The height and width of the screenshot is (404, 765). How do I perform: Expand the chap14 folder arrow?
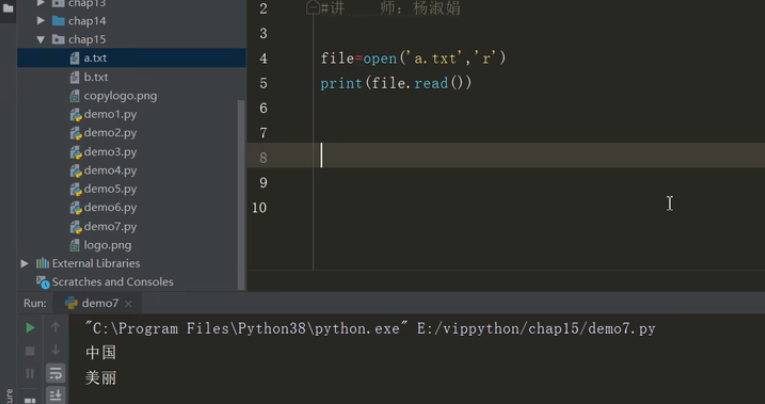pyautogui.click(x=41, y=20)
